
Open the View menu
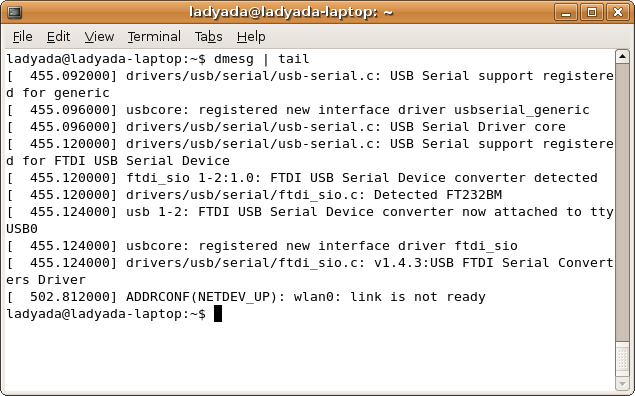(99, 37)
